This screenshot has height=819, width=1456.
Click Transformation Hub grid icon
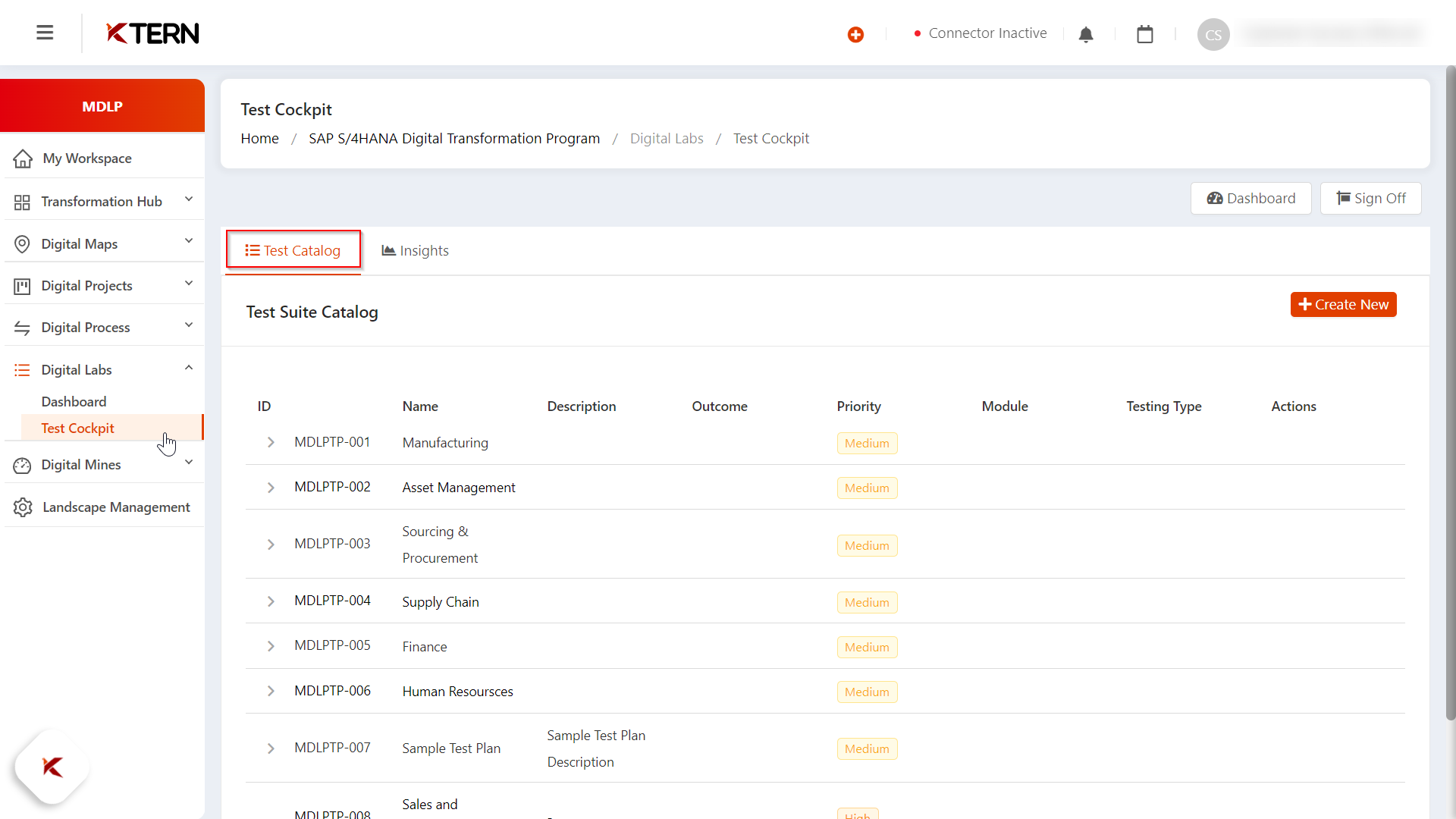click(22, 202)
